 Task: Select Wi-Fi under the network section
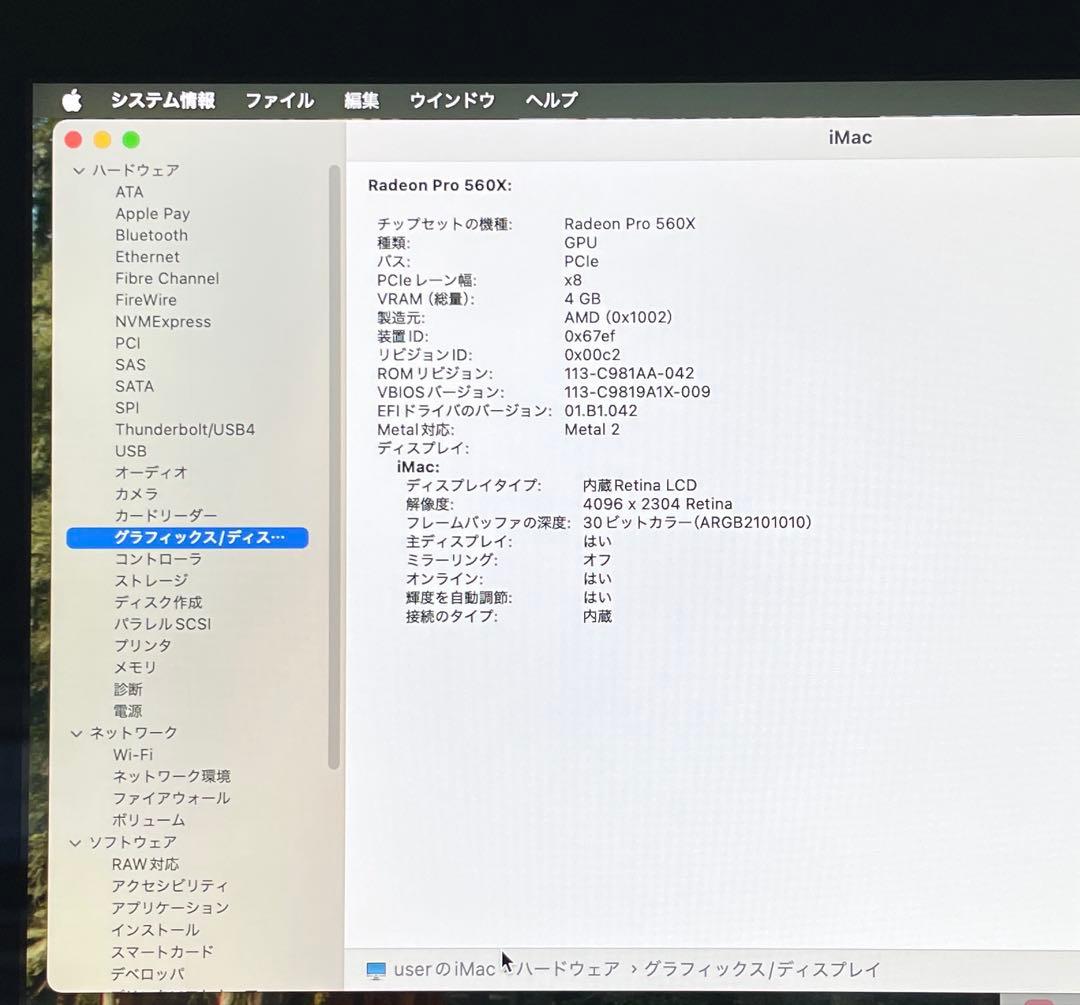pyautogui.click(x=131, y=754)
